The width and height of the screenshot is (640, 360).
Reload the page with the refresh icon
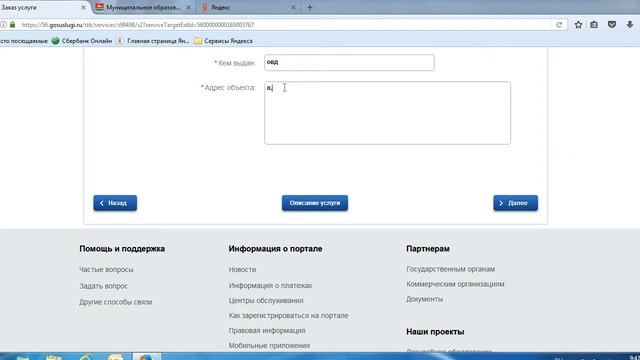pyautogui.click(x=559, y=25)
